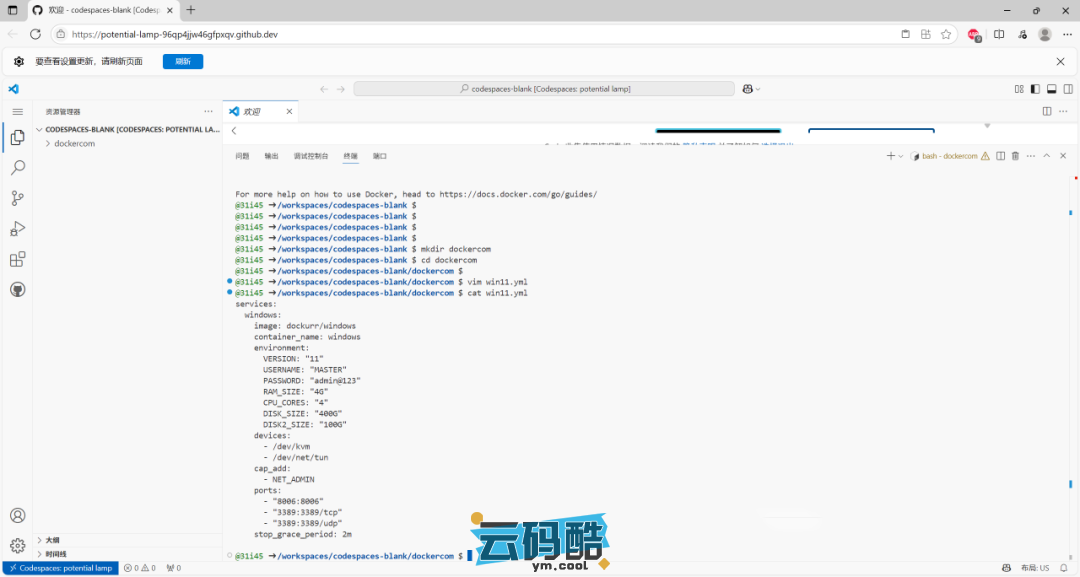The height and width of the screenshot is (577, 1080).
Task: Split the terminal panel
Action: [999, 156]
